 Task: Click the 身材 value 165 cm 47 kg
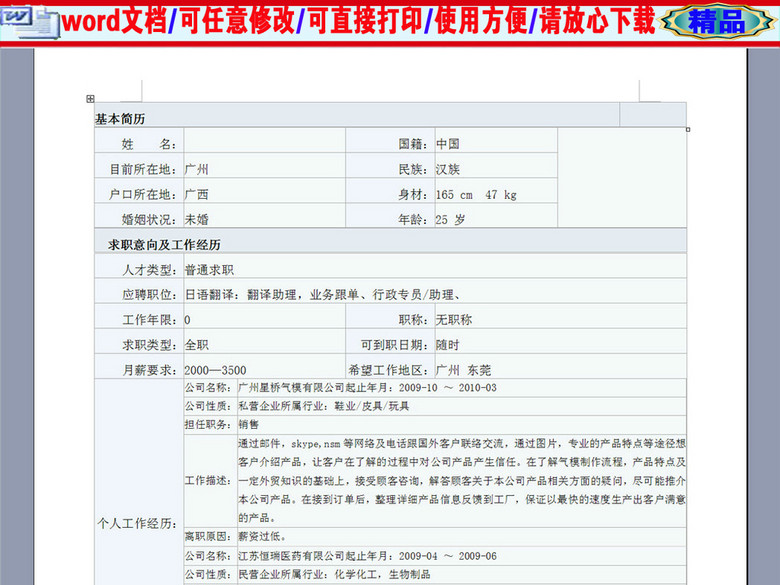pyautogui.click(x=476, y=195)
